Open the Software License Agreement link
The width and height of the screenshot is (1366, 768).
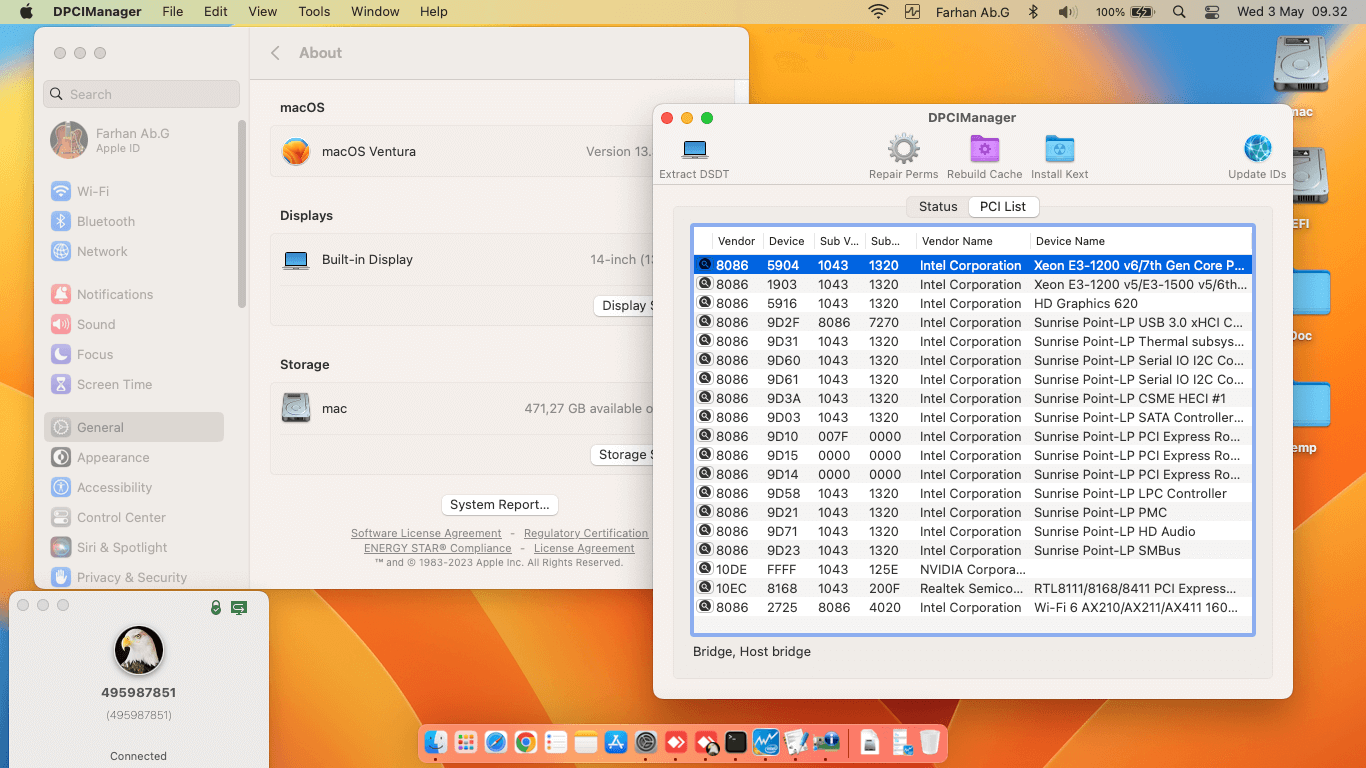[426, 533]
